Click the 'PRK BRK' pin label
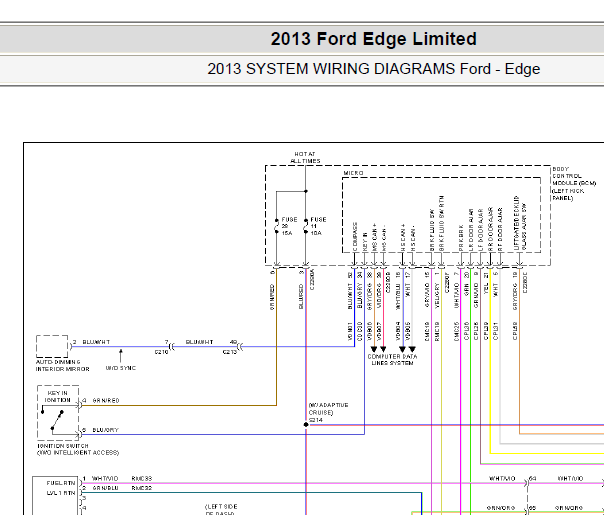 coord(461,239)
